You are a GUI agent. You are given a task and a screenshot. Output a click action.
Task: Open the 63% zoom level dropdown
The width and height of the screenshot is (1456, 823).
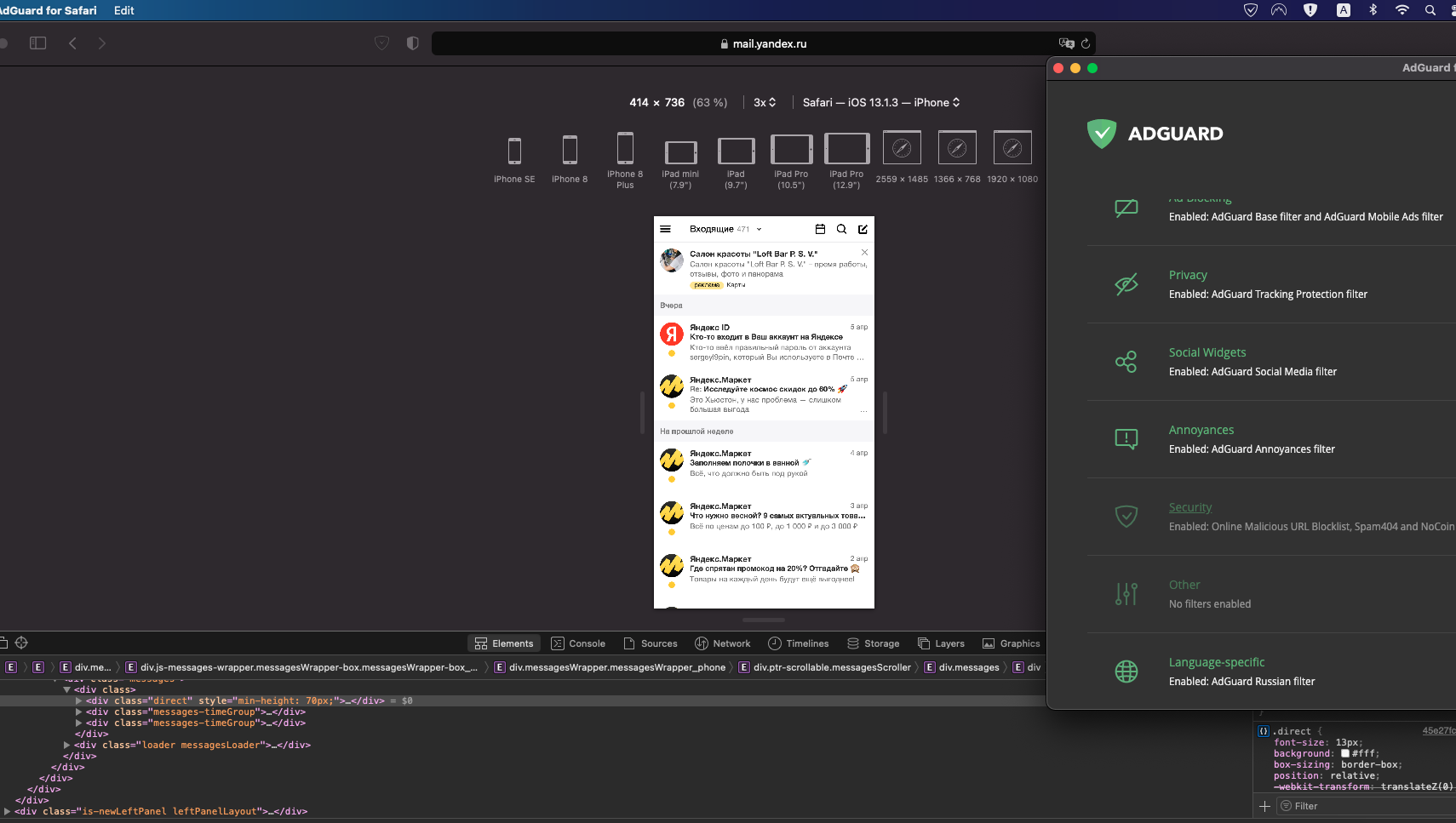point(709,102)
